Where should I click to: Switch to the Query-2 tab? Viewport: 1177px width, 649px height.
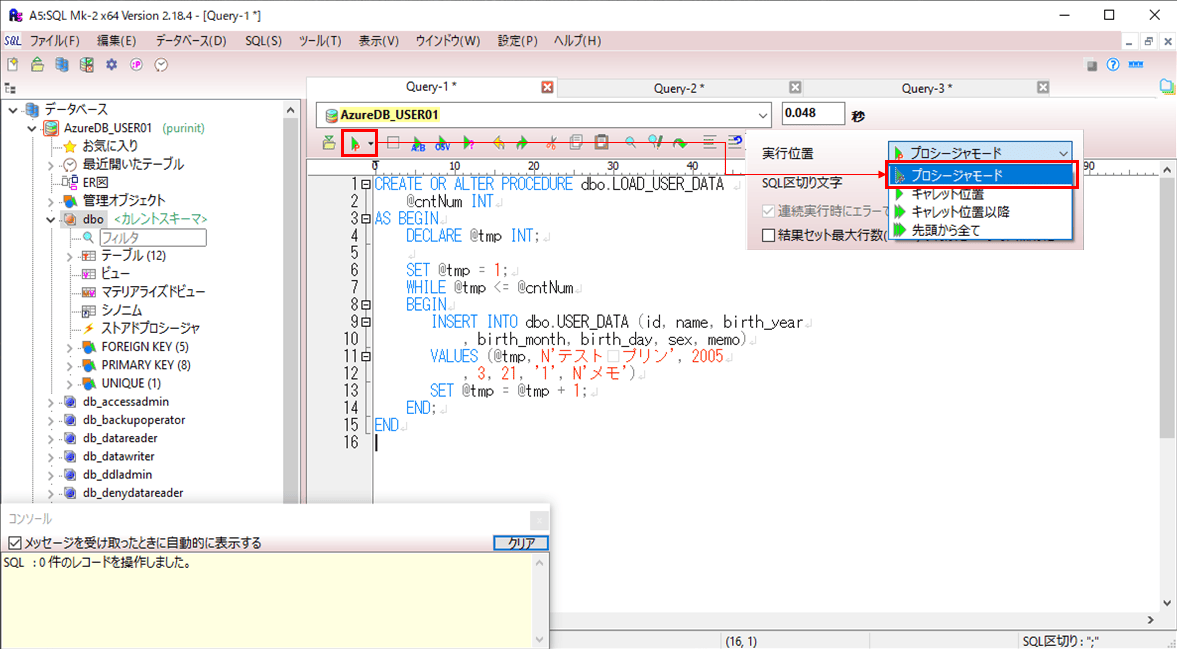[679, 88]
